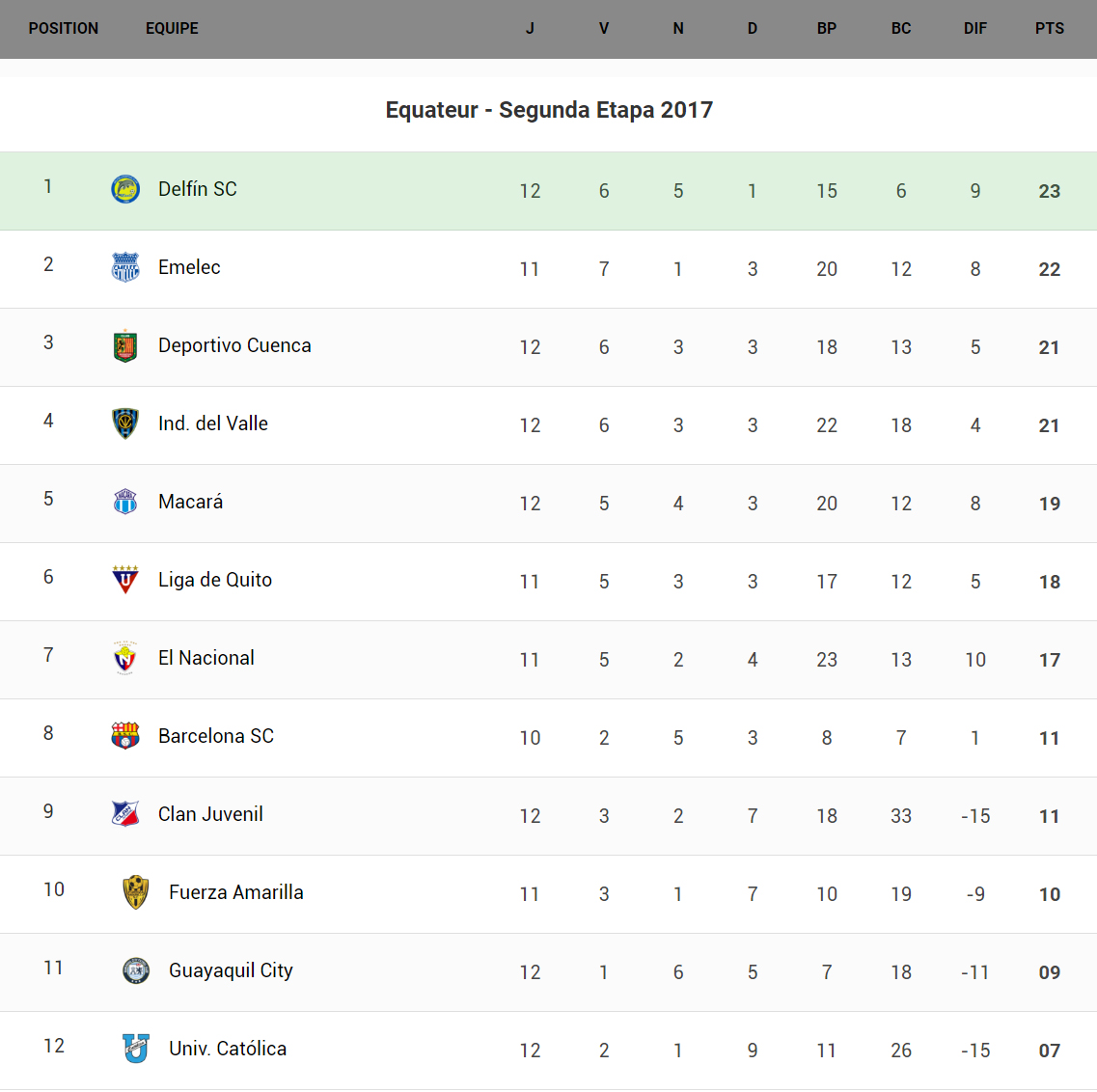Click the DIF column header
Viewport: 1097px width, 1092px height.
point(975,29)
